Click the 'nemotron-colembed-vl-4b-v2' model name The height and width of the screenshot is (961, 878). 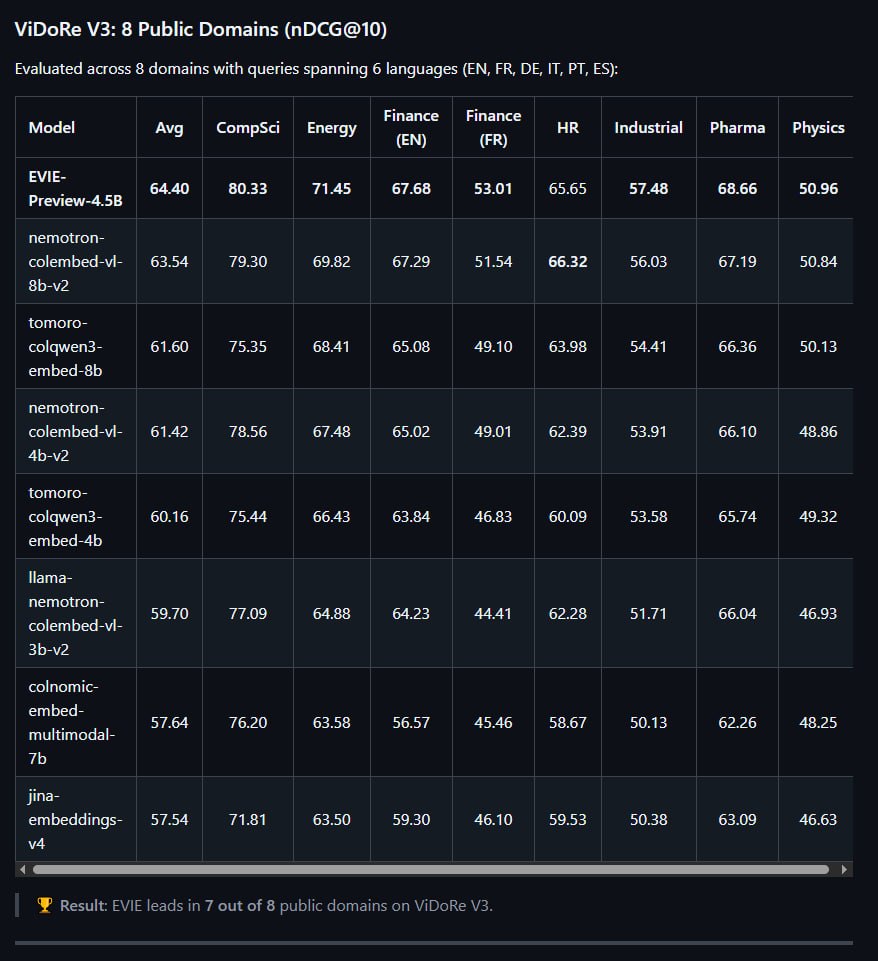[x=75, y=431]
